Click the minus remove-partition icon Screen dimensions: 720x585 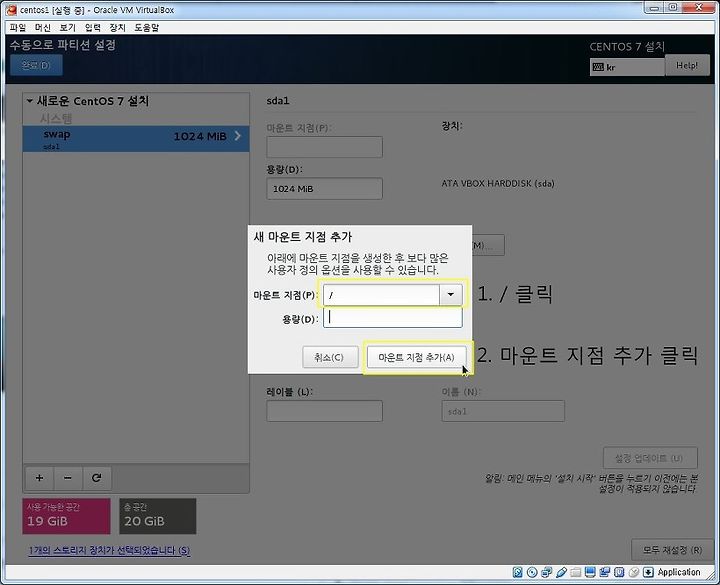click(68, 478)
